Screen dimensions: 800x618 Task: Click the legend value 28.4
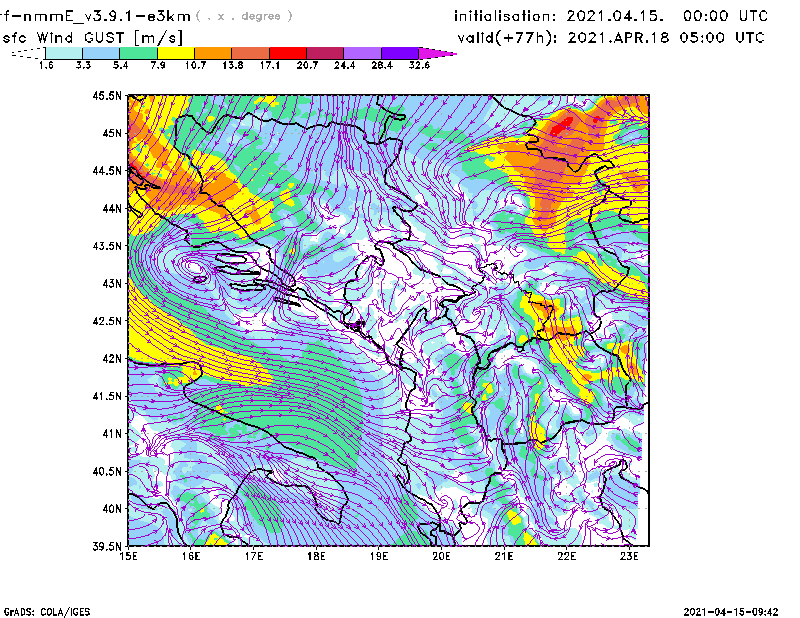(382, 65)
